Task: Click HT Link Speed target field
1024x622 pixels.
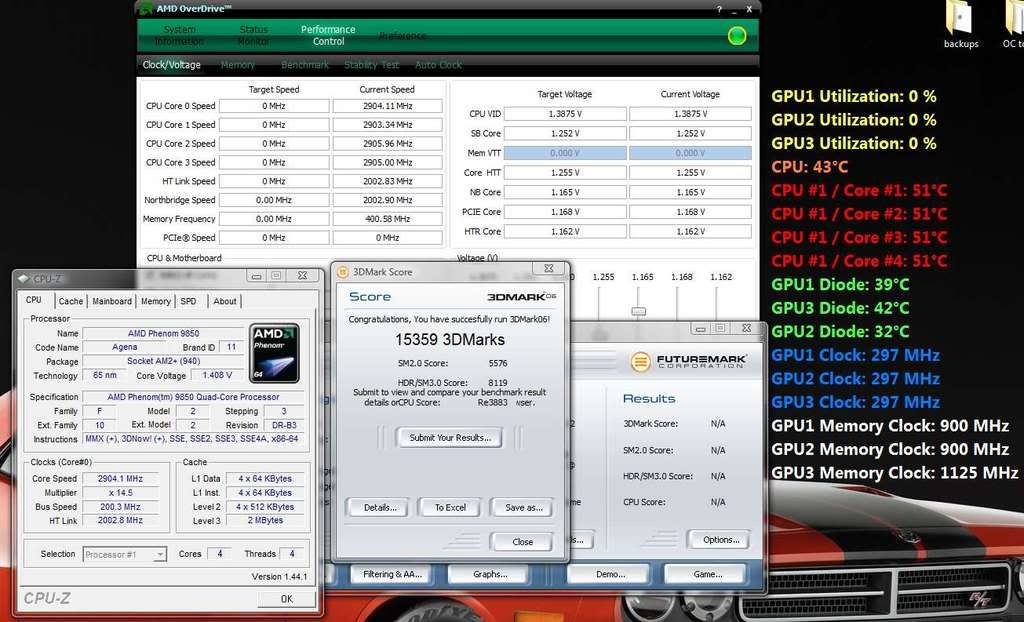Action: click(x=274, y=181)
